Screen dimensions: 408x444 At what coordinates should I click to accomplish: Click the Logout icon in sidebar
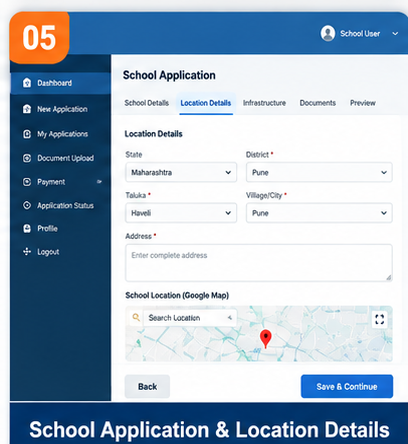27,252
